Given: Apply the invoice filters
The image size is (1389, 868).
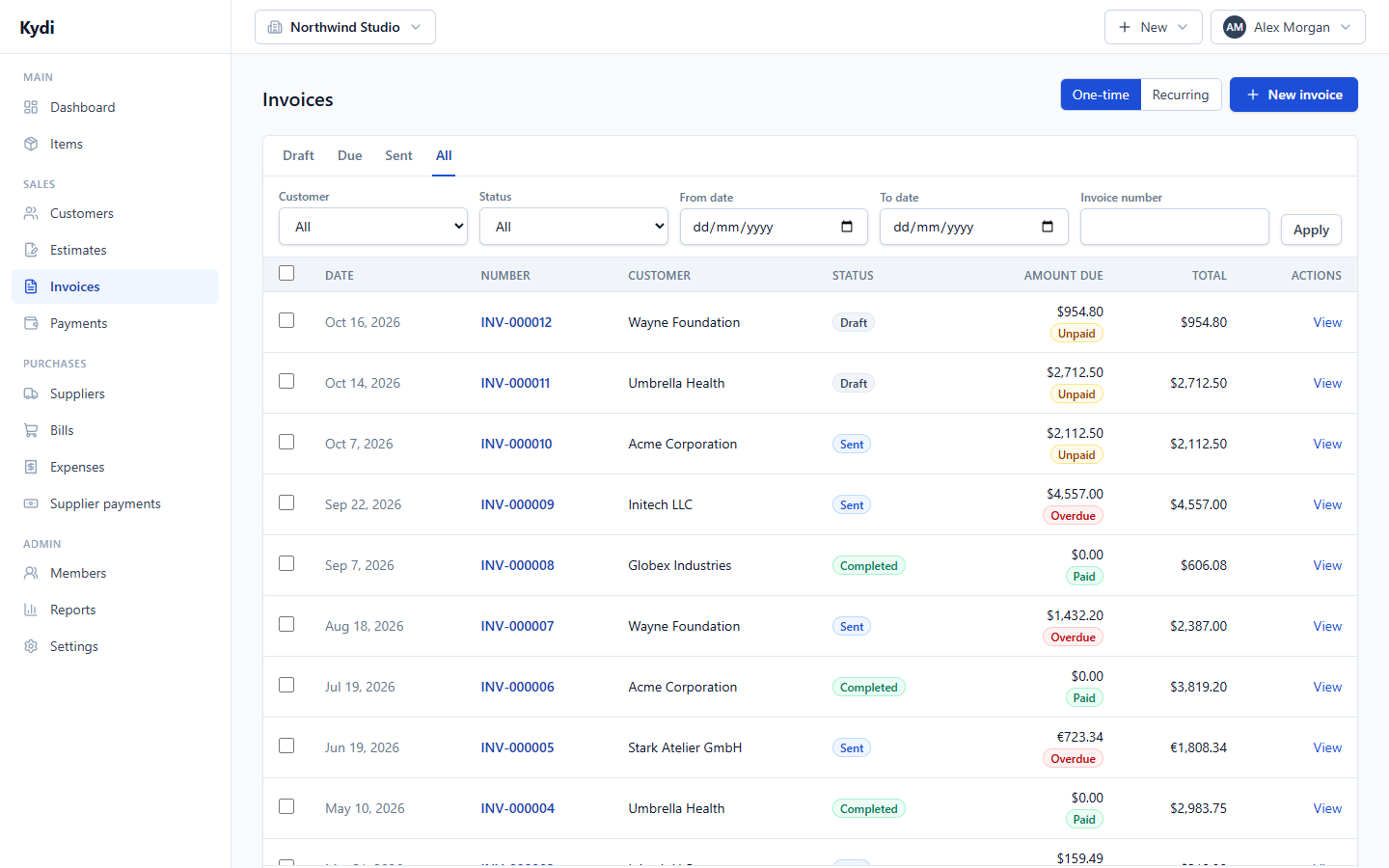Looking at the screenshot, I should 1311,230.
